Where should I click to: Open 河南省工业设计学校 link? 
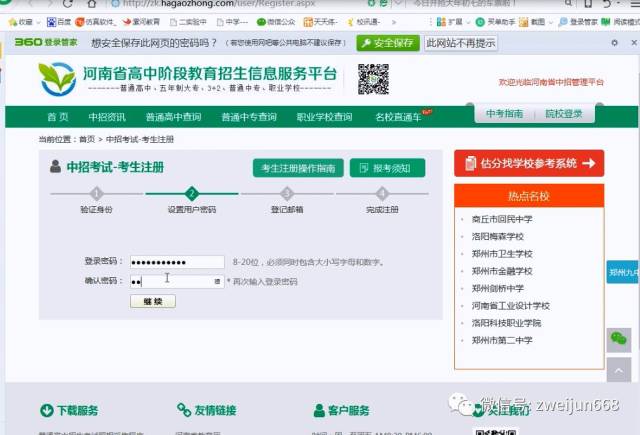click(x=511, y=306)
